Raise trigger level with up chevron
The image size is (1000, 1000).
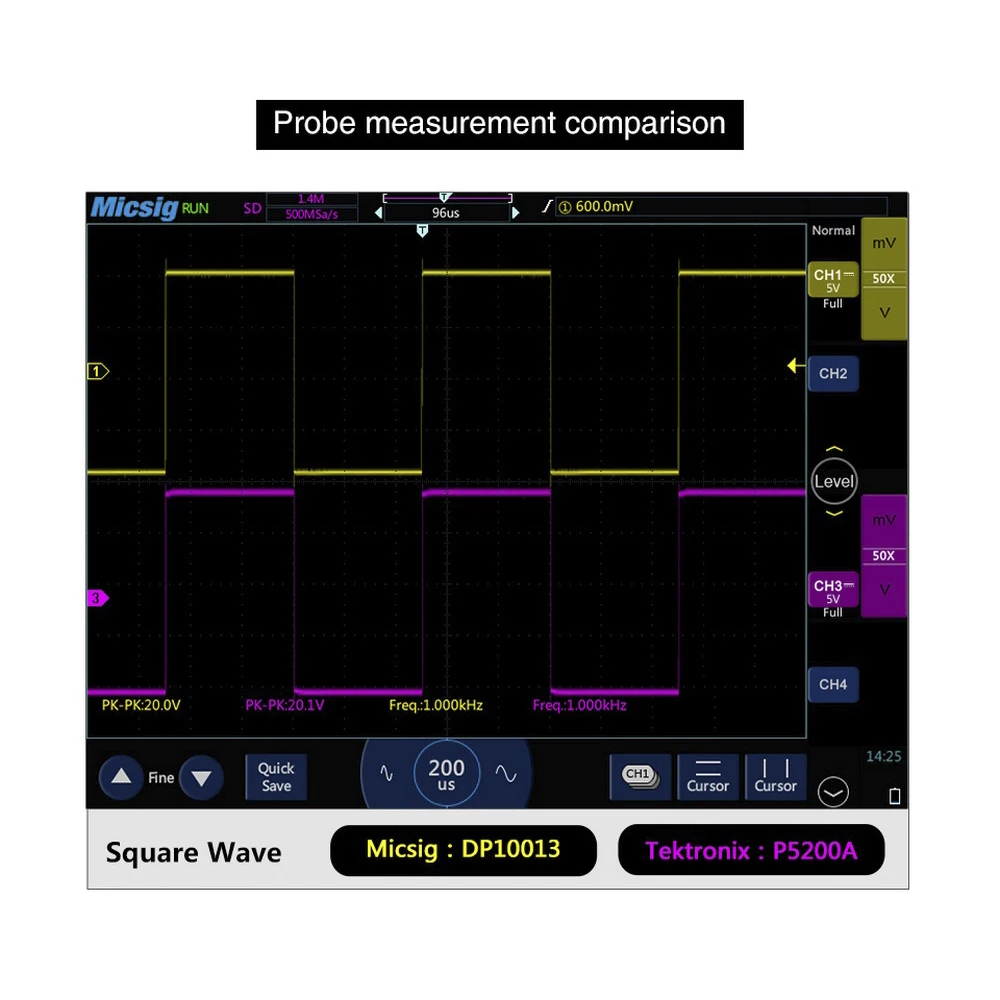834,449
